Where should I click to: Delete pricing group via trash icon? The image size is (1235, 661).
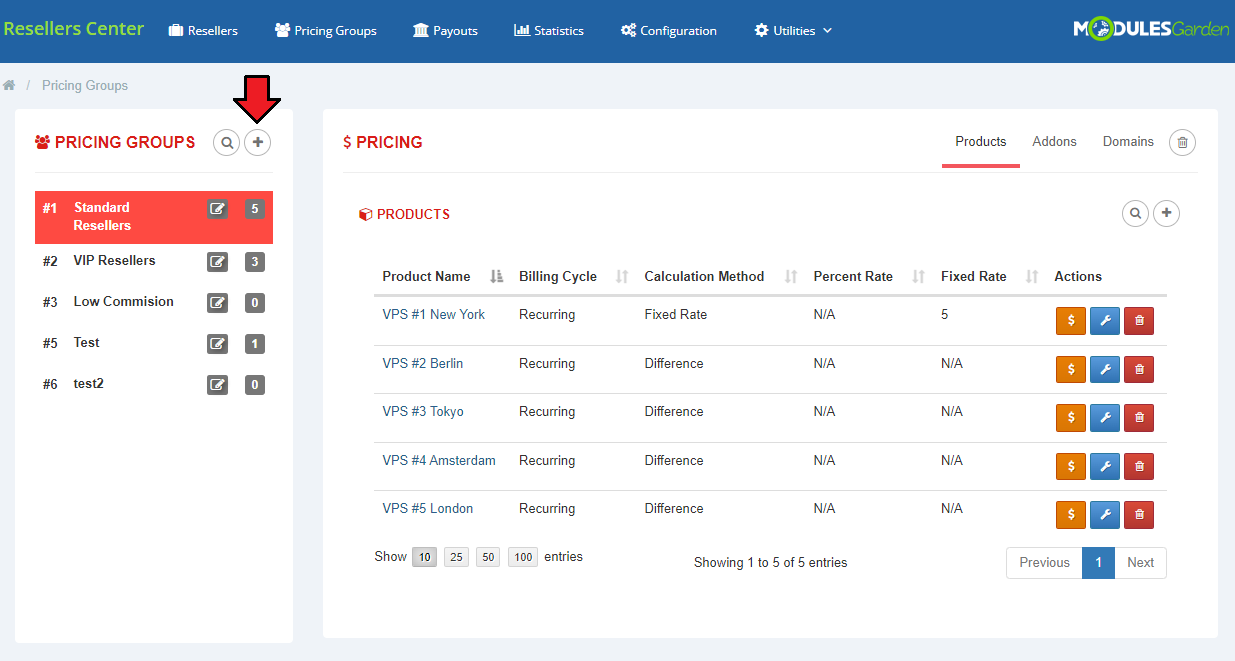[1182, 143]
